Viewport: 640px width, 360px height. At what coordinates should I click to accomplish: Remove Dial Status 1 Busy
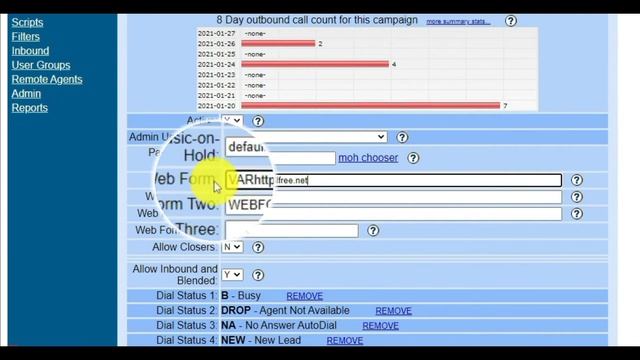click(x=304, y=296)
